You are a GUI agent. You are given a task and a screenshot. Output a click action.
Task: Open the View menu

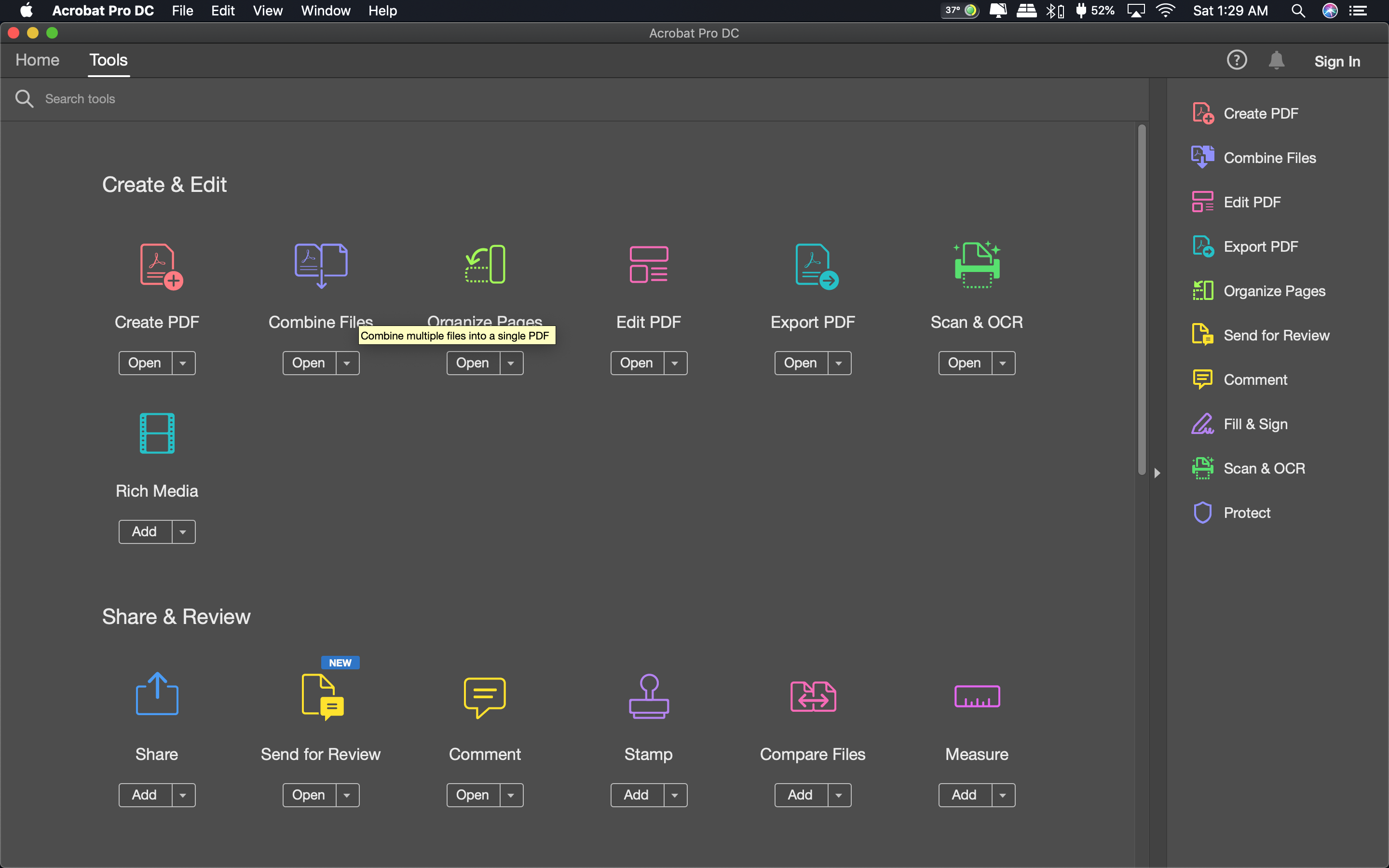point(268,10)
